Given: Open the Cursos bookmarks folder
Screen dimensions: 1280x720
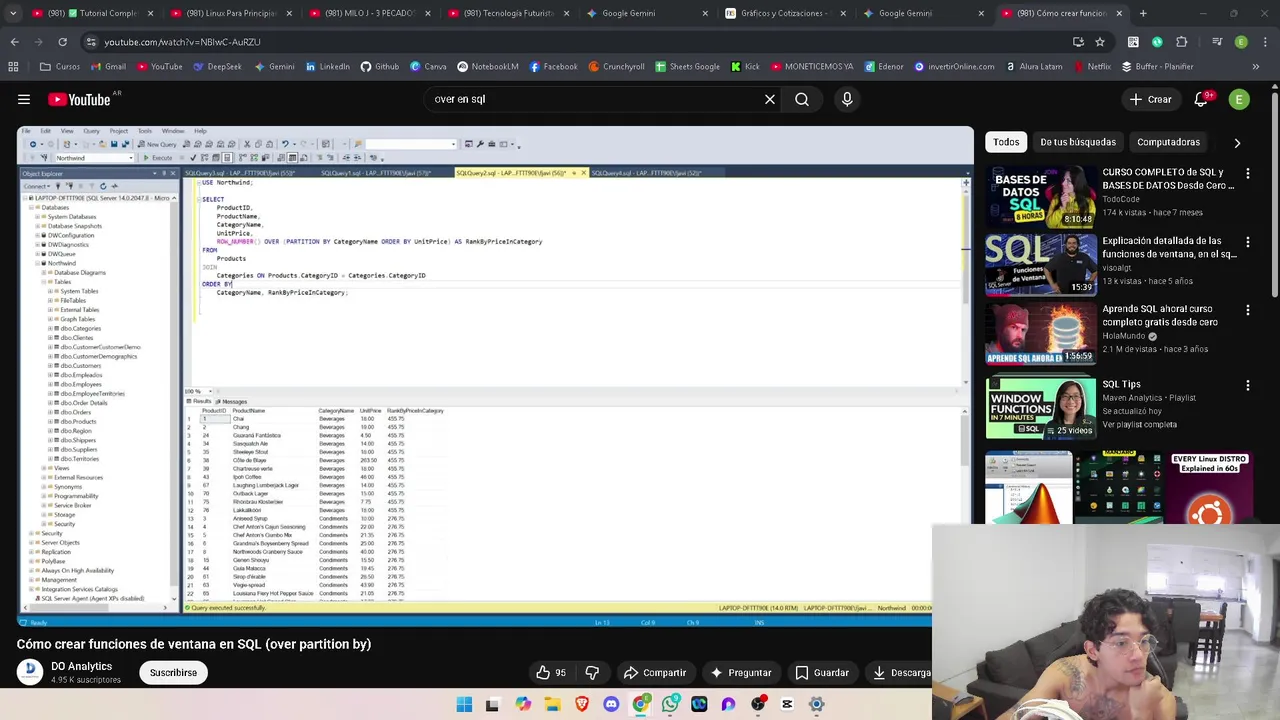Looking at the screenshot, I should 60,67.
